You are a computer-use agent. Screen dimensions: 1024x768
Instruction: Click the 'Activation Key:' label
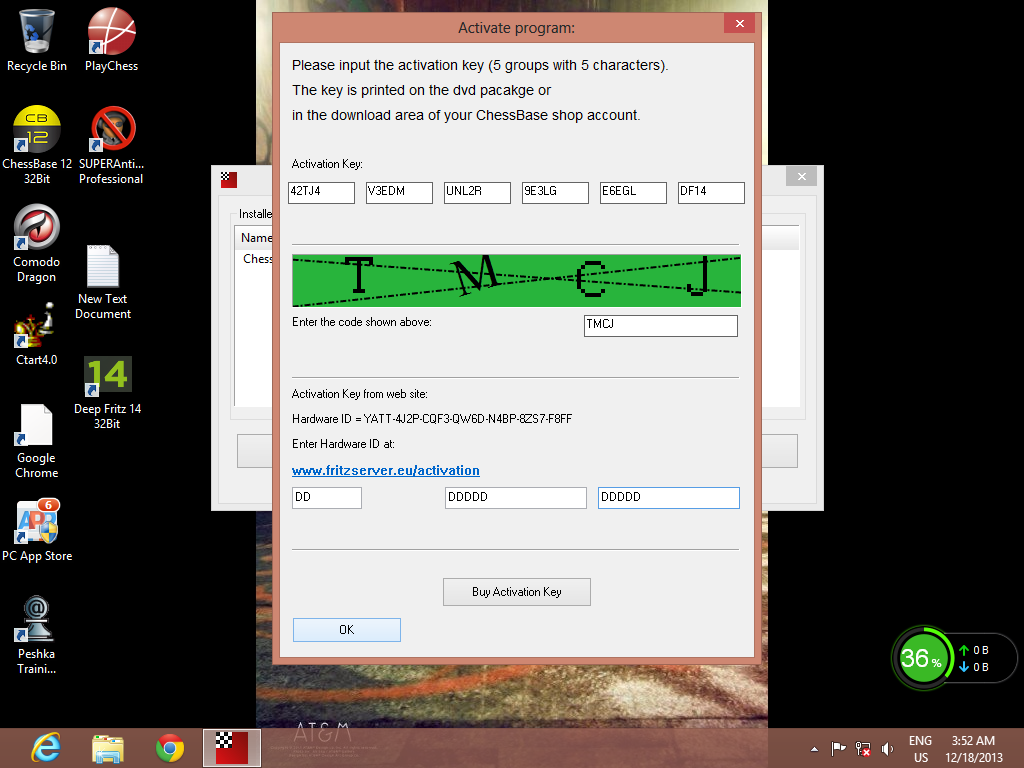coord(327,164)
